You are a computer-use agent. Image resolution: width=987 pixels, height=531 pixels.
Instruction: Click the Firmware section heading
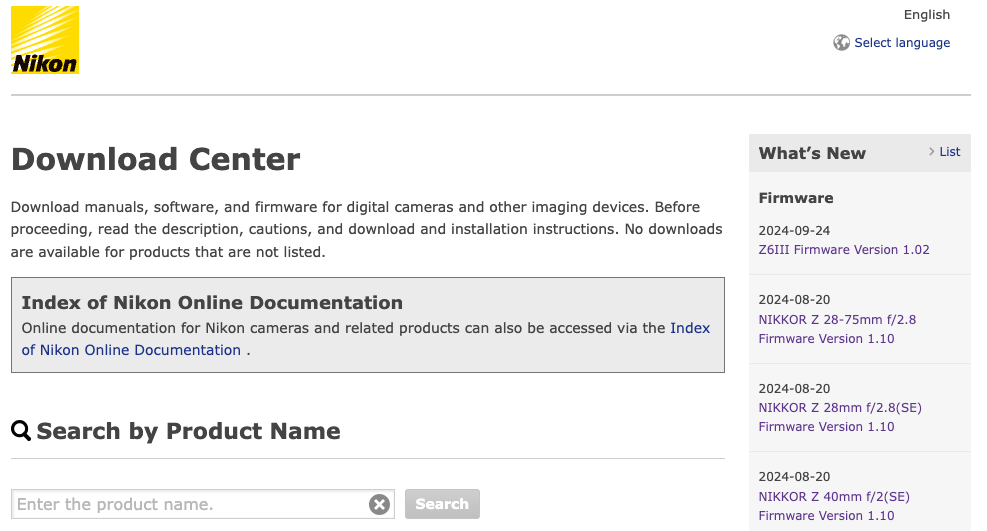tap(796, 198)
